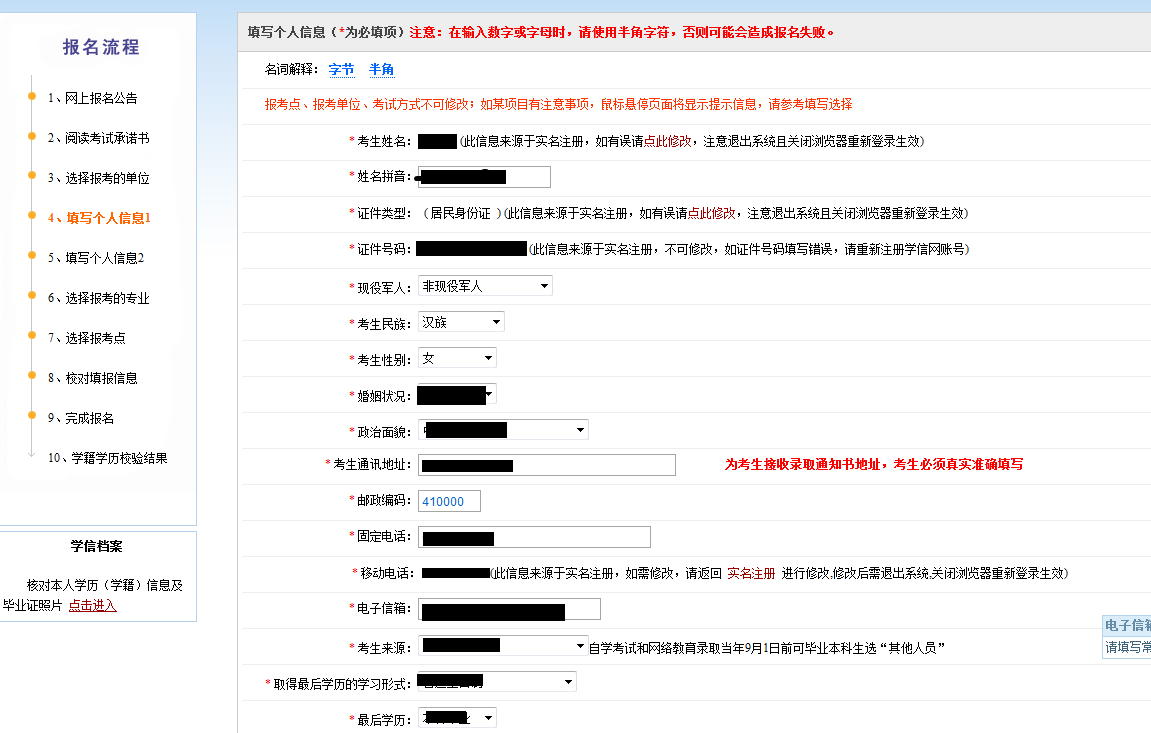Expand the 考生来源 dropdown
The width and height of the screenshot is (1151, 733).
tap(503, 647)
